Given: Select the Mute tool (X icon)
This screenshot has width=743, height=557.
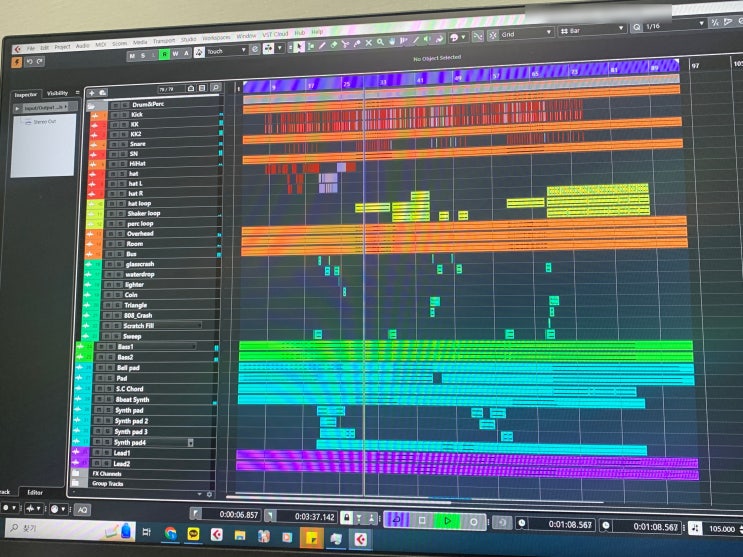Looking at the screenshot, I should tap(368, 43).
